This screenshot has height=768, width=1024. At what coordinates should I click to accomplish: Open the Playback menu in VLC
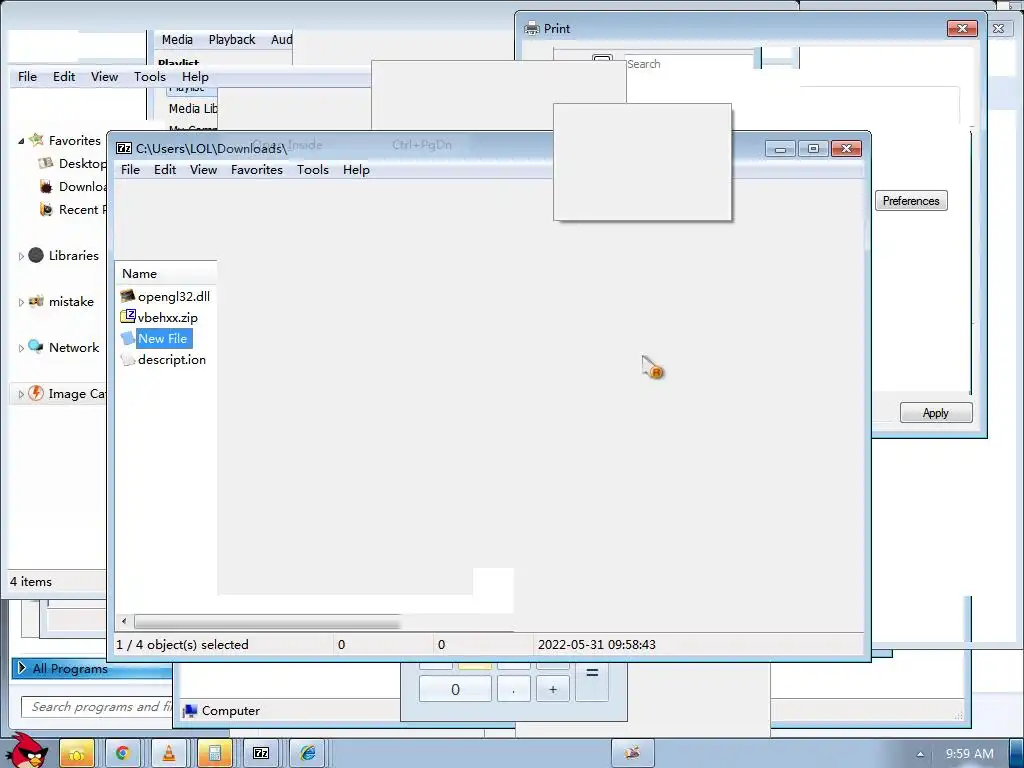pyautogui.click(x=232, y=39)
